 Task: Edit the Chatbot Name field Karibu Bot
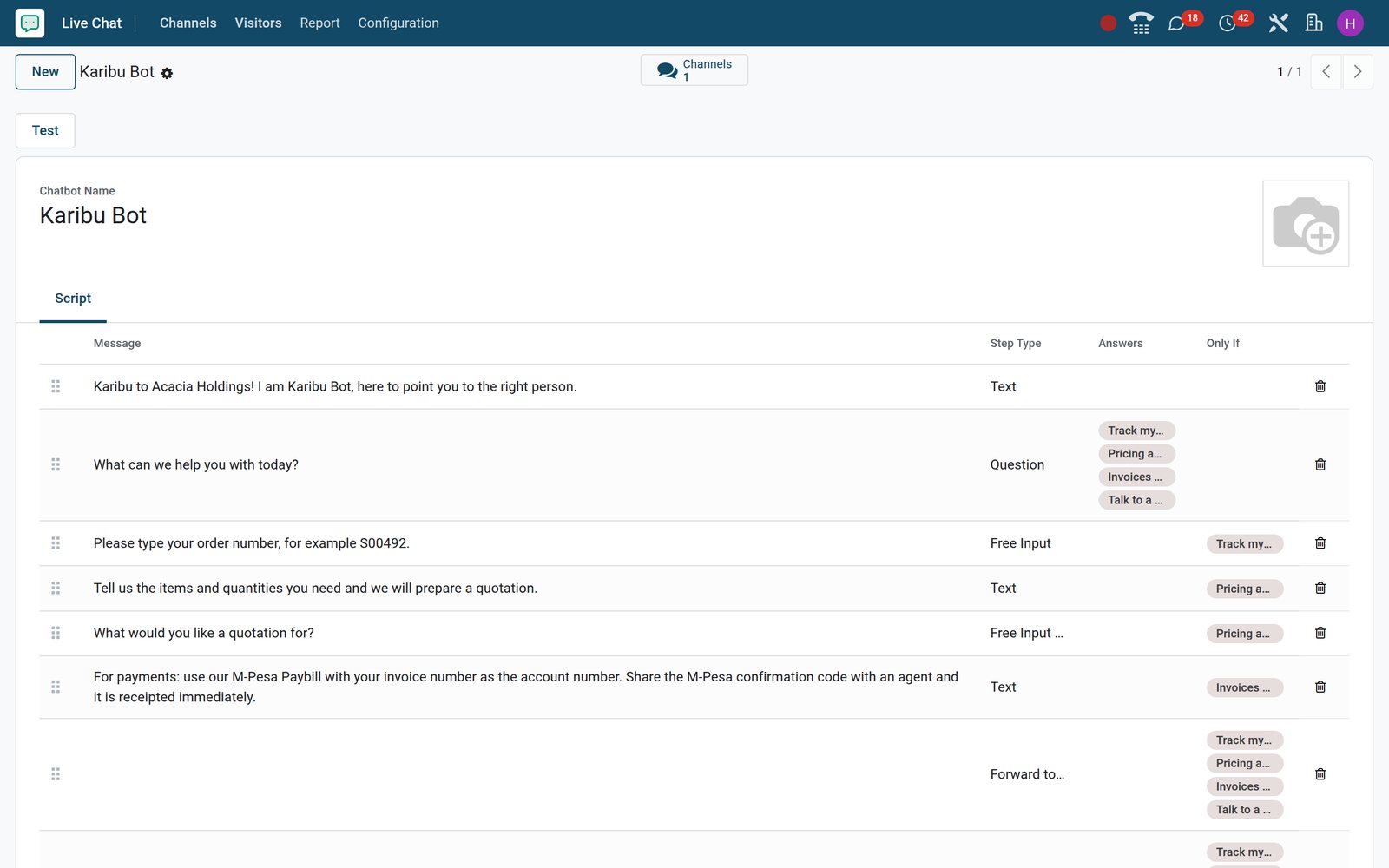click(x=93, y=216)
